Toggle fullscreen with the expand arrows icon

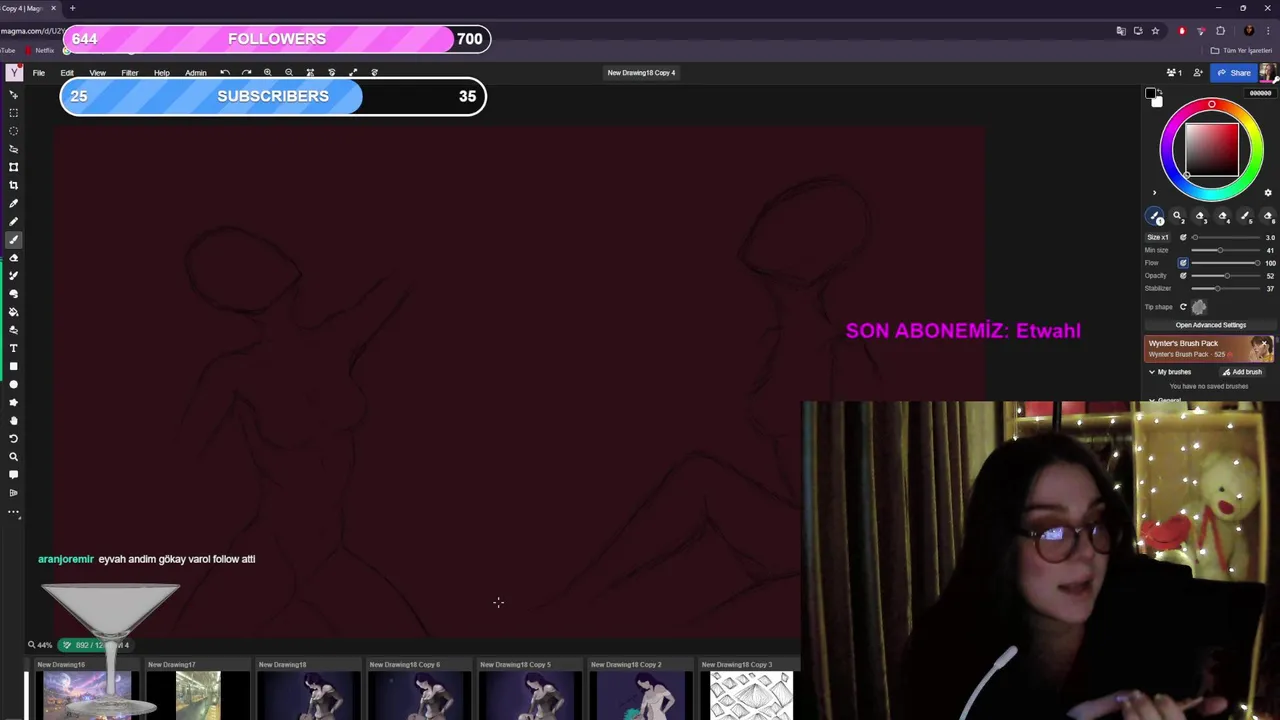coord(353,73)
